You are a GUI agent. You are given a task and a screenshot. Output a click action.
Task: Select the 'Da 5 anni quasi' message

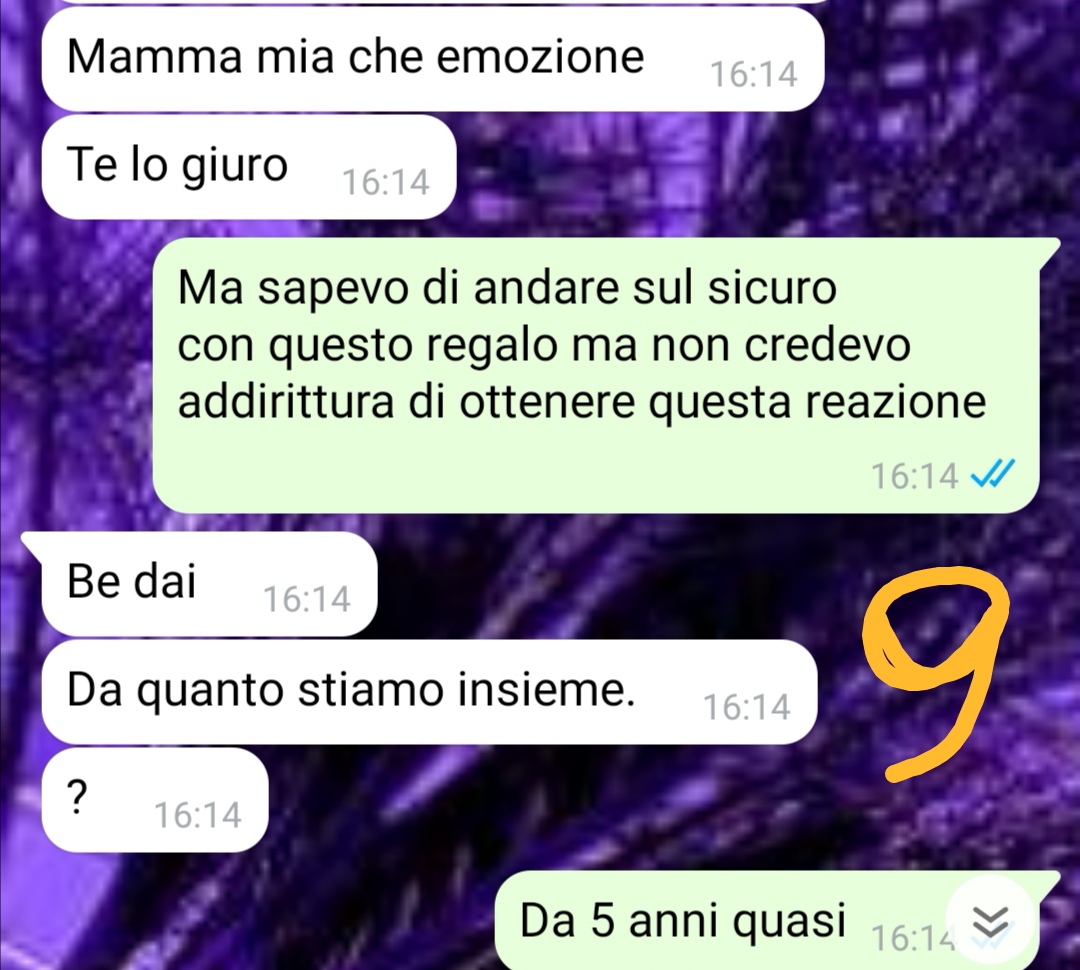click(x=778, y=920)
